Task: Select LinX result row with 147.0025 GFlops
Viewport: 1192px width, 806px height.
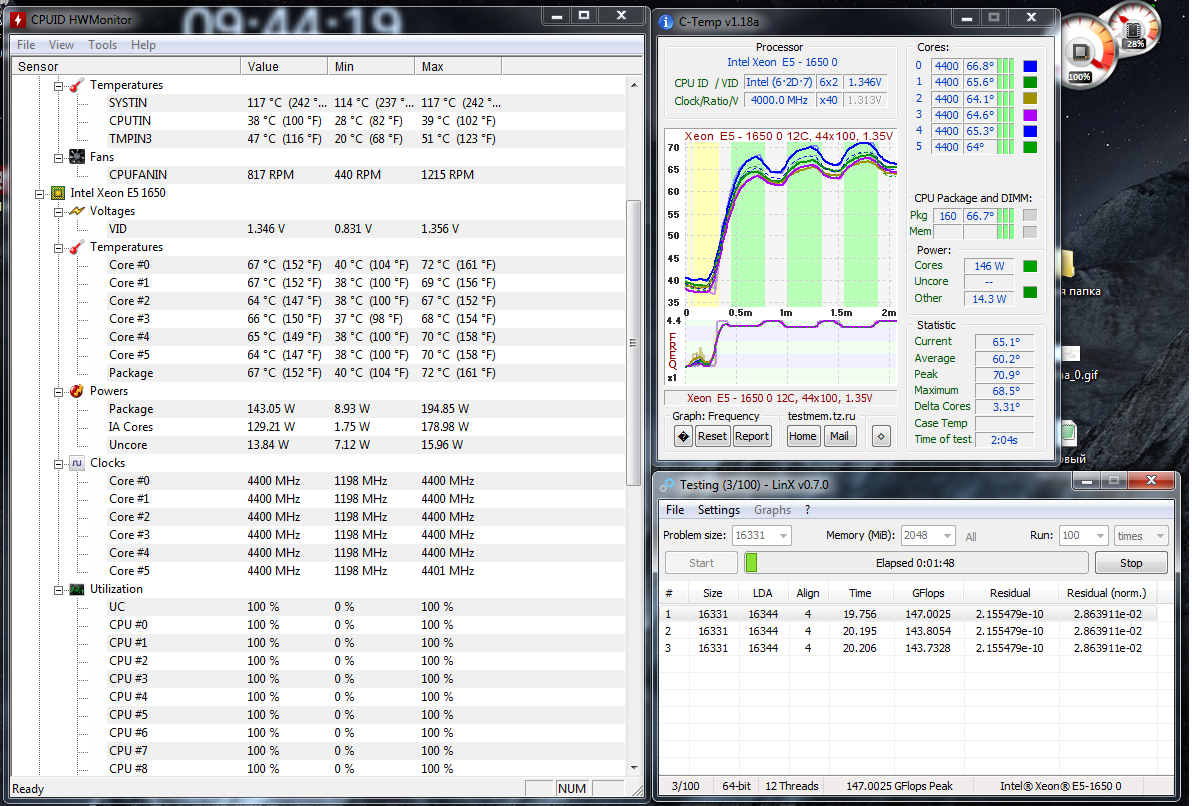Action: point(909,614)
